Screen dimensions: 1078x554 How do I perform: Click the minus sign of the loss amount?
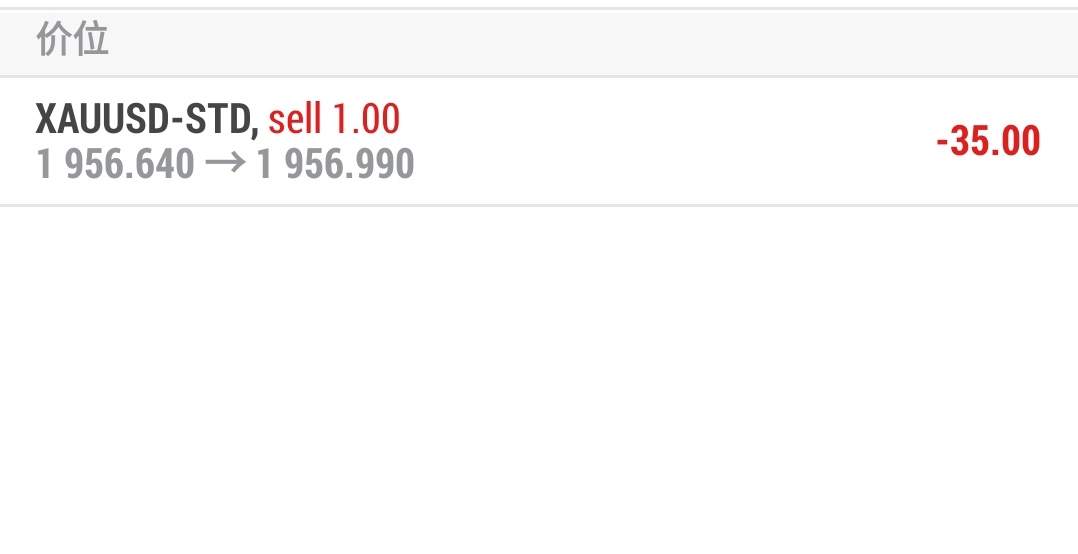point(943,142)
